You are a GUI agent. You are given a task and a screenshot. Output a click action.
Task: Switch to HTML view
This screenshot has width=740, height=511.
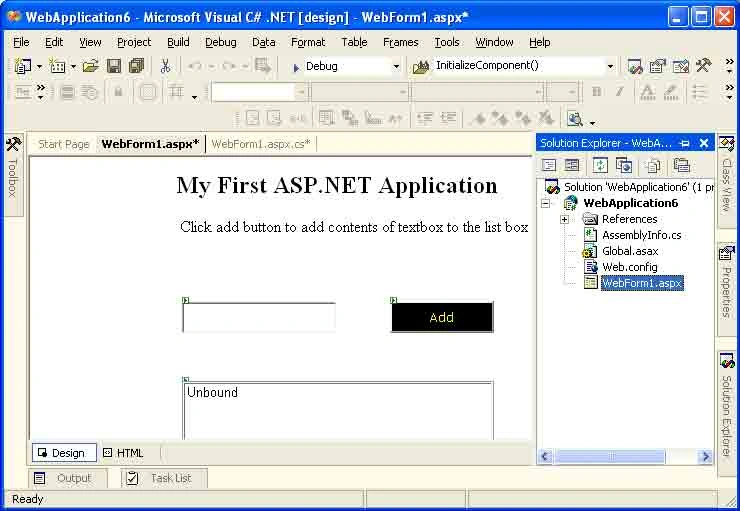(x=124, y=453)
